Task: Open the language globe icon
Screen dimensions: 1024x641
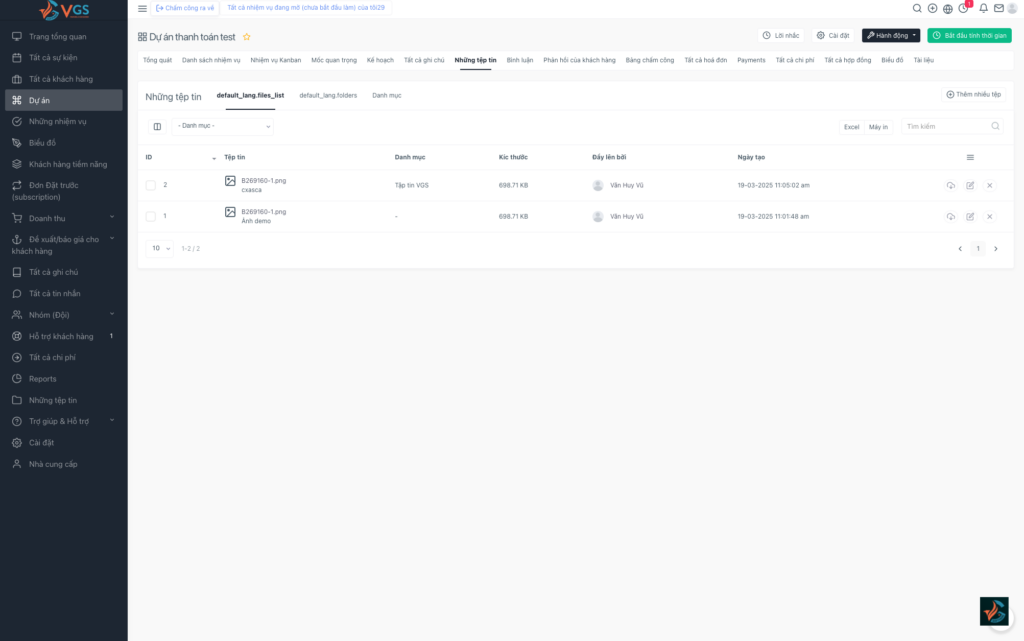Action: click(x=948, y=8)
